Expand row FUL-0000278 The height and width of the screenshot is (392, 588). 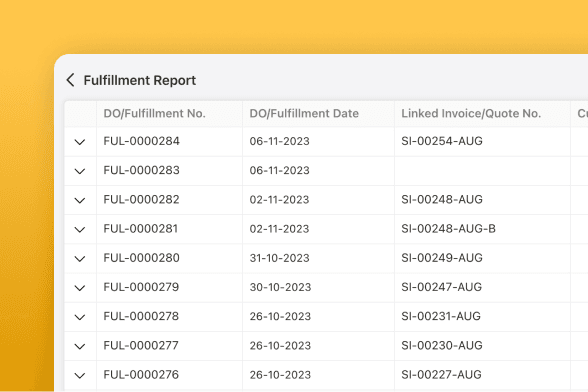80,317
